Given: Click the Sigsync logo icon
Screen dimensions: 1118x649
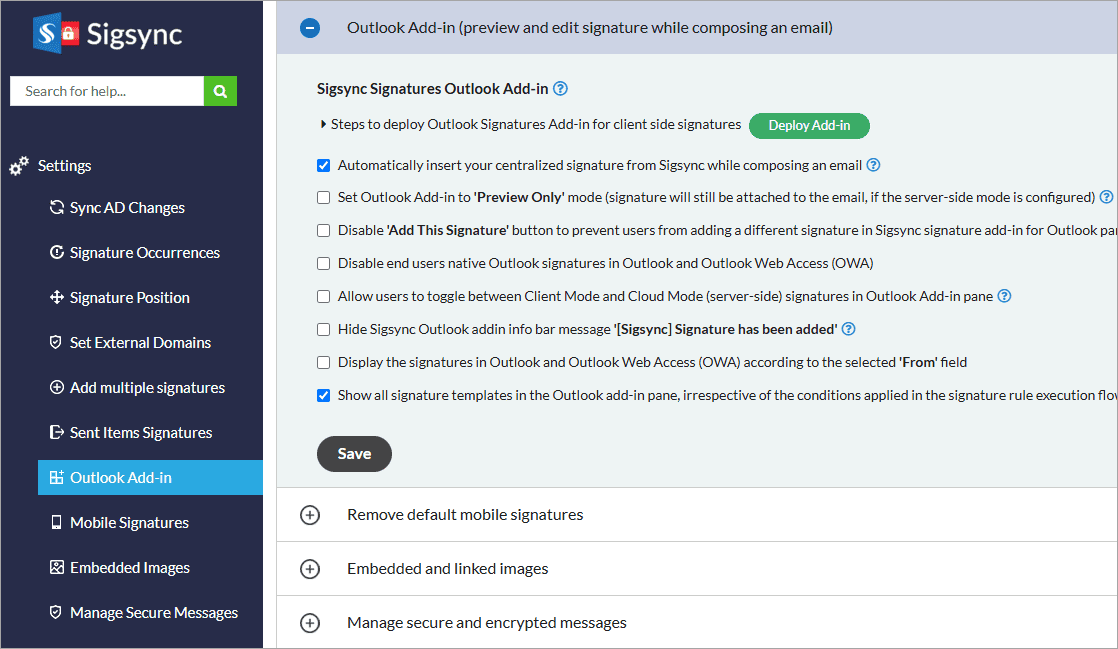Looking at the screenshot, I should pyautogui.click(x=55, y=33).
